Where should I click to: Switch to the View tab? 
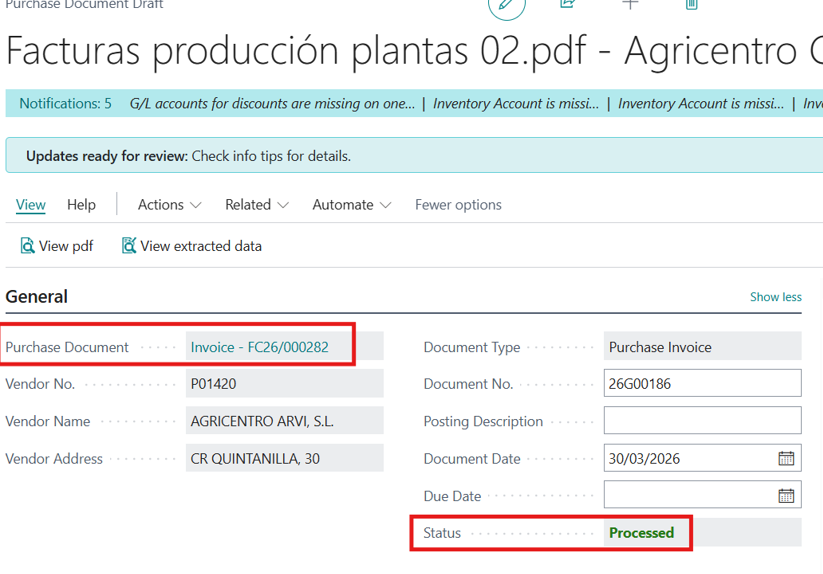tap(30, 205)
